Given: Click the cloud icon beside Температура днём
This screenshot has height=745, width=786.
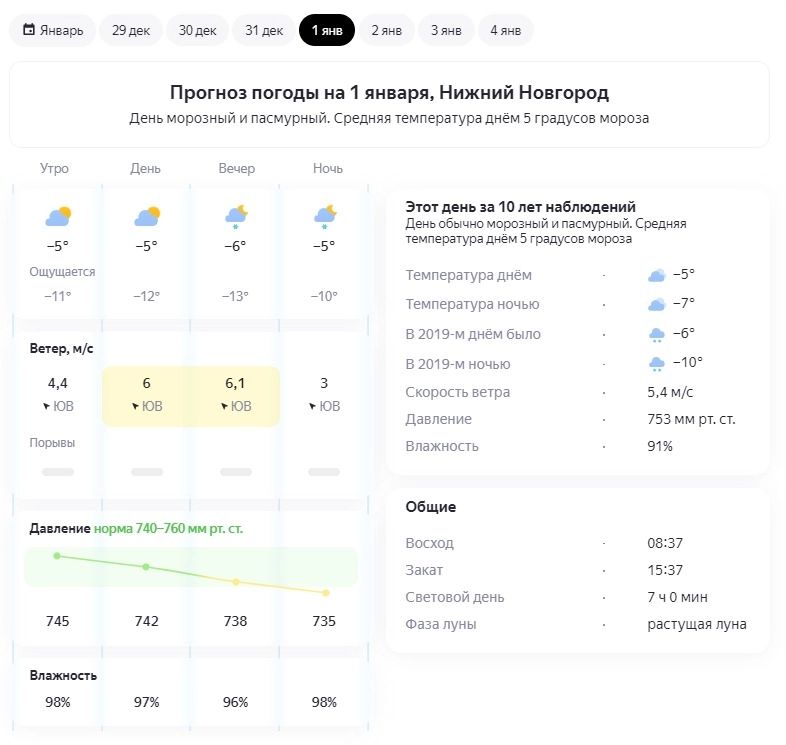Looking at the screenshot, I should point(657,275).
